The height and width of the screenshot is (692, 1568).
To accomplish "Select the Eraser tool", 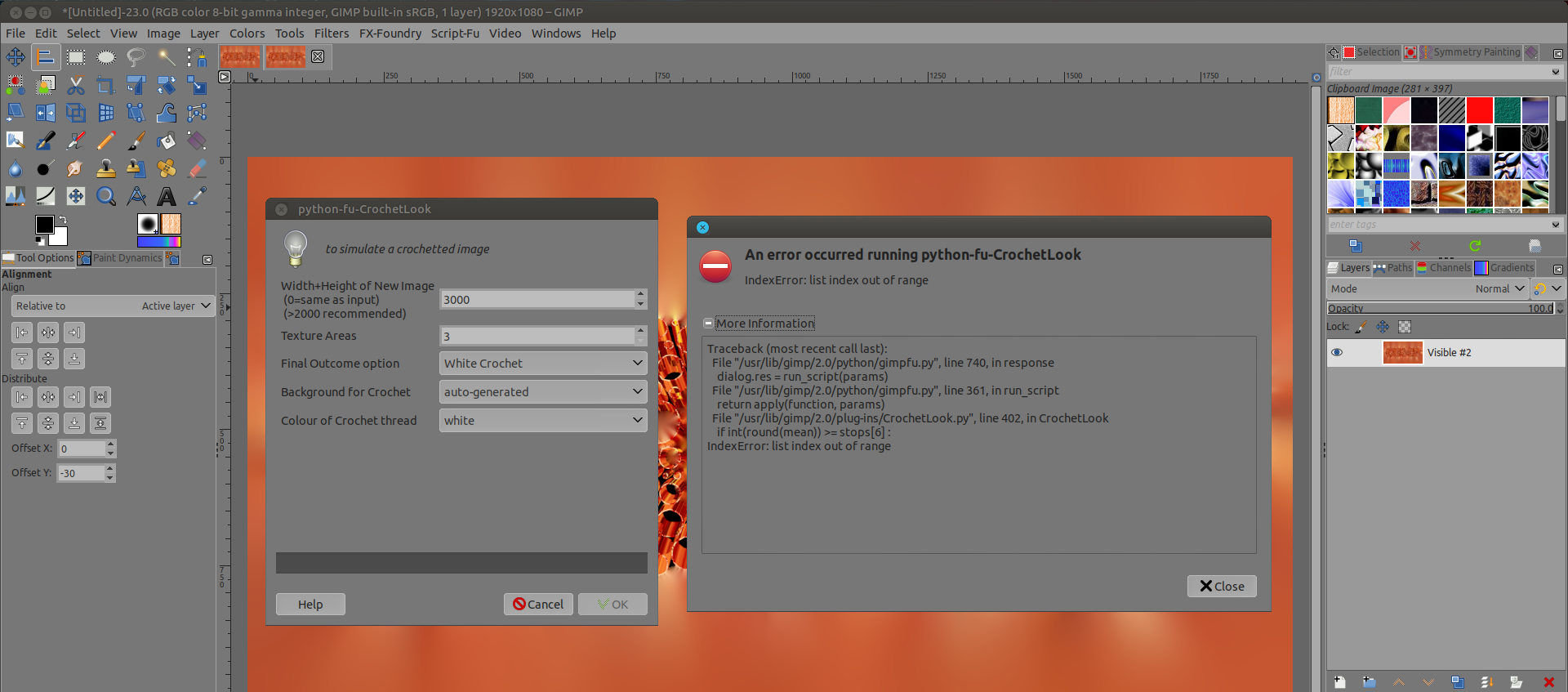I will pos(197,168).
